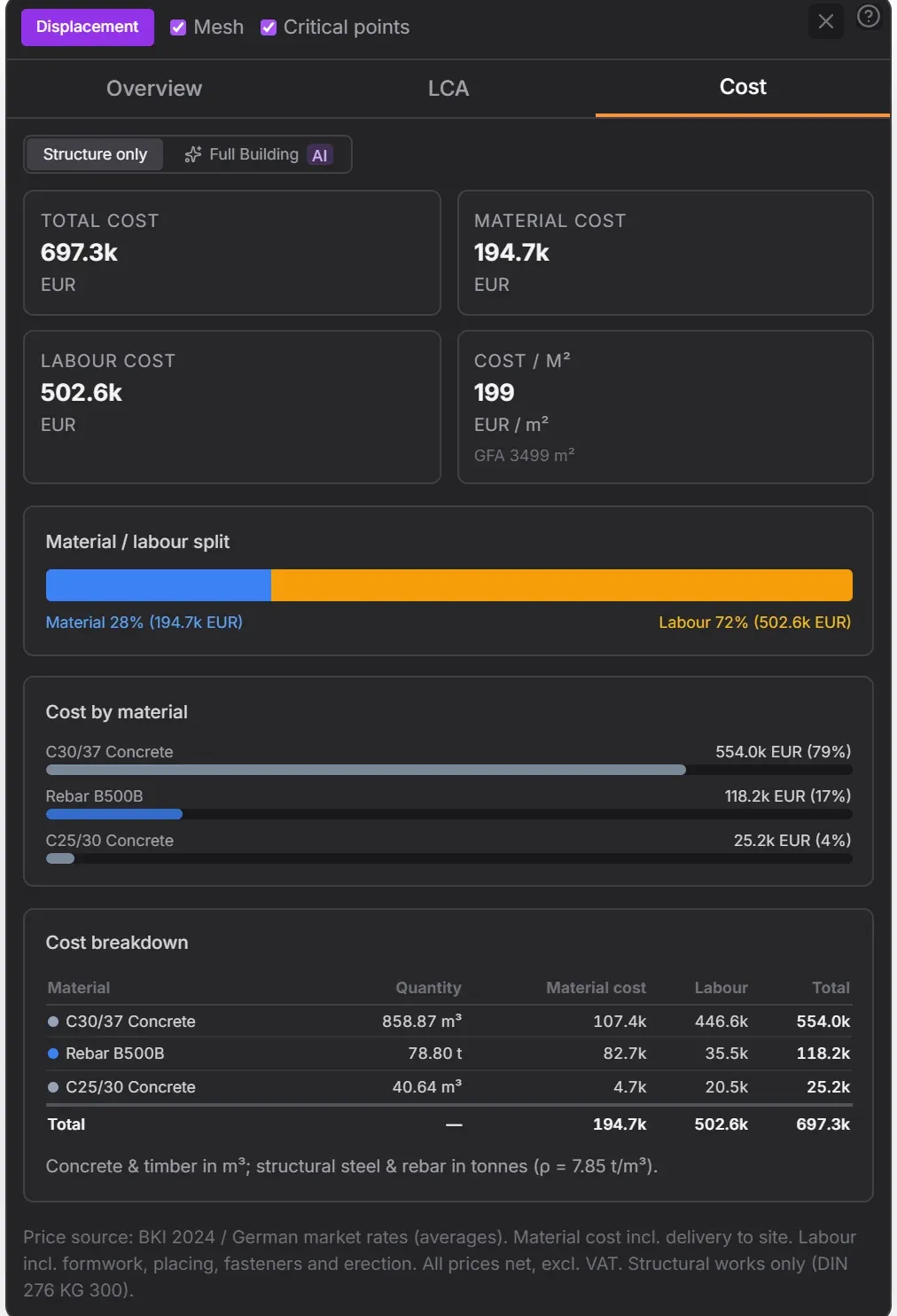Click the Rebar B500B cost bar

tap(449, 814)
